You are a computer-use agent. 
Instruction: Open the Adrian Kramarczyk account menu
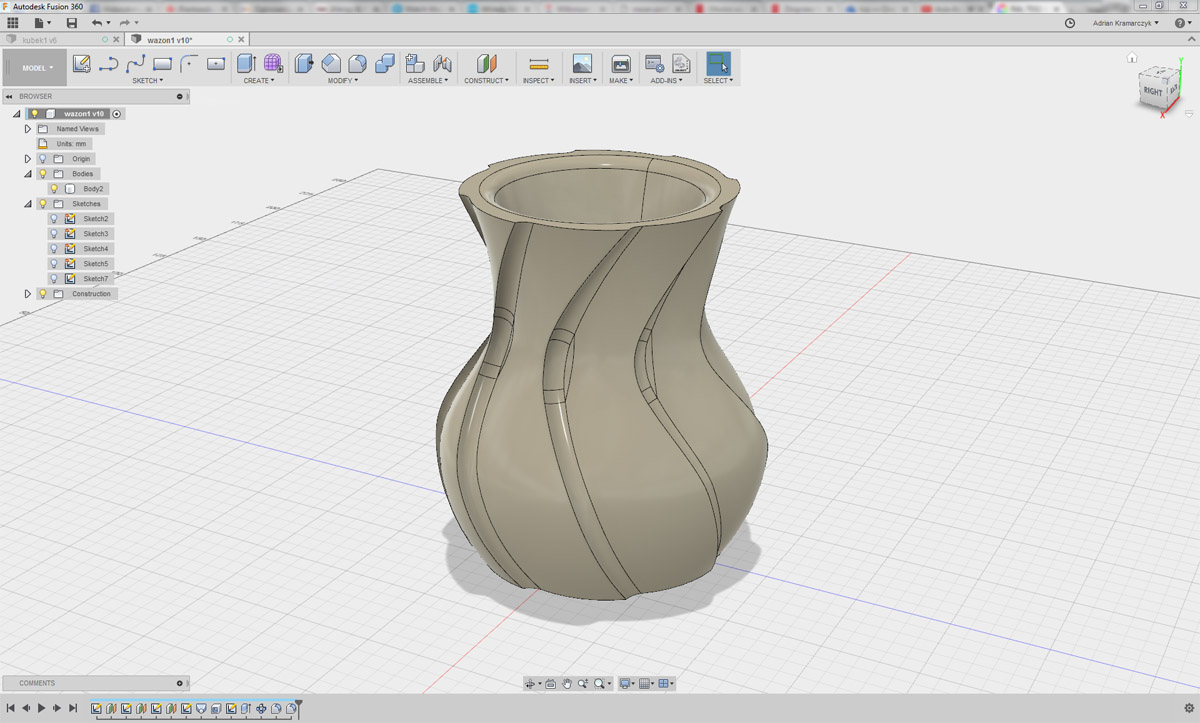(1125, 23)
